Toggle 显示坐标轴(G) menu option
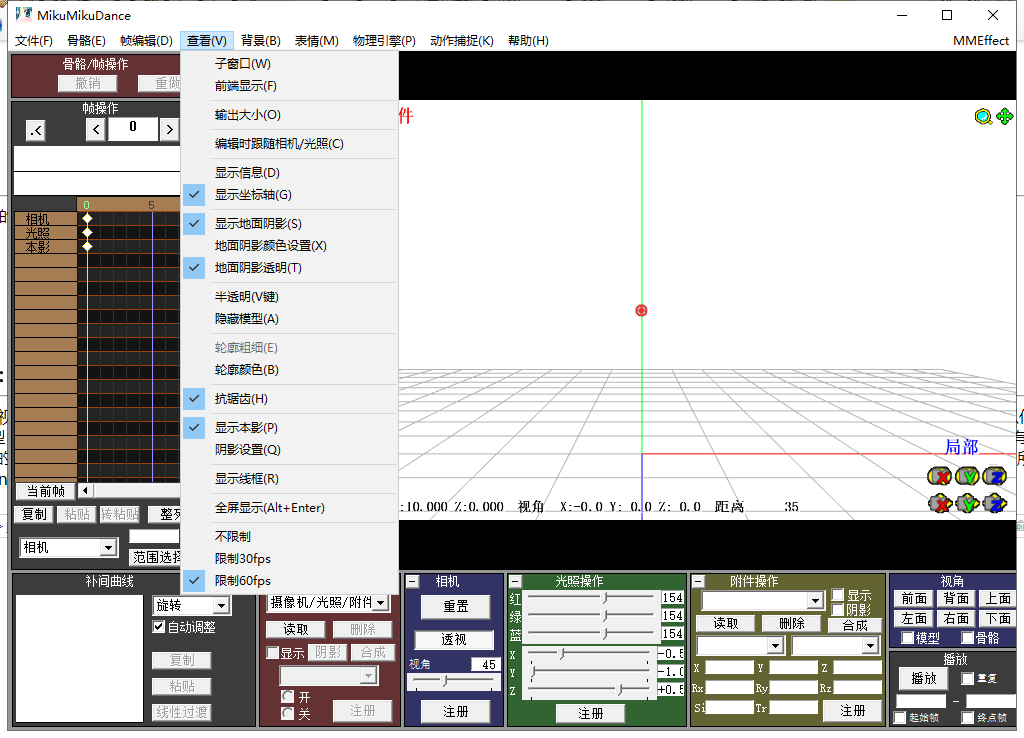The height and width of the screenshot is (738, 1024). (290, 195)
